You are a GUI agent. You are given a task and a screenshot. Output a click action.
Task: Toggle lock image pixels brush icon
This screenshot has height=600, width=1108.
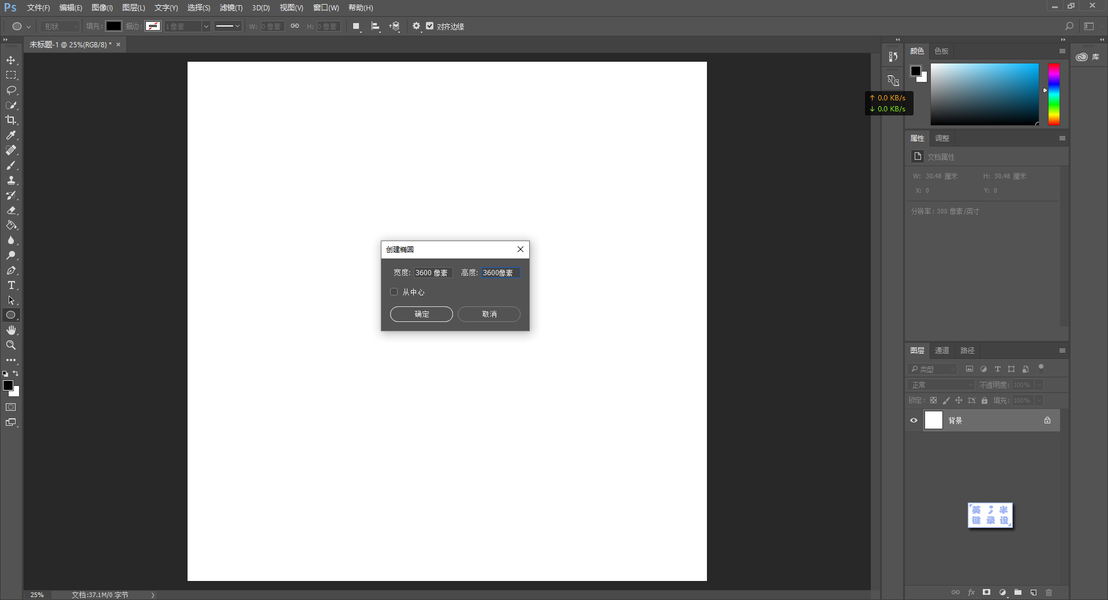coord(946,401)
